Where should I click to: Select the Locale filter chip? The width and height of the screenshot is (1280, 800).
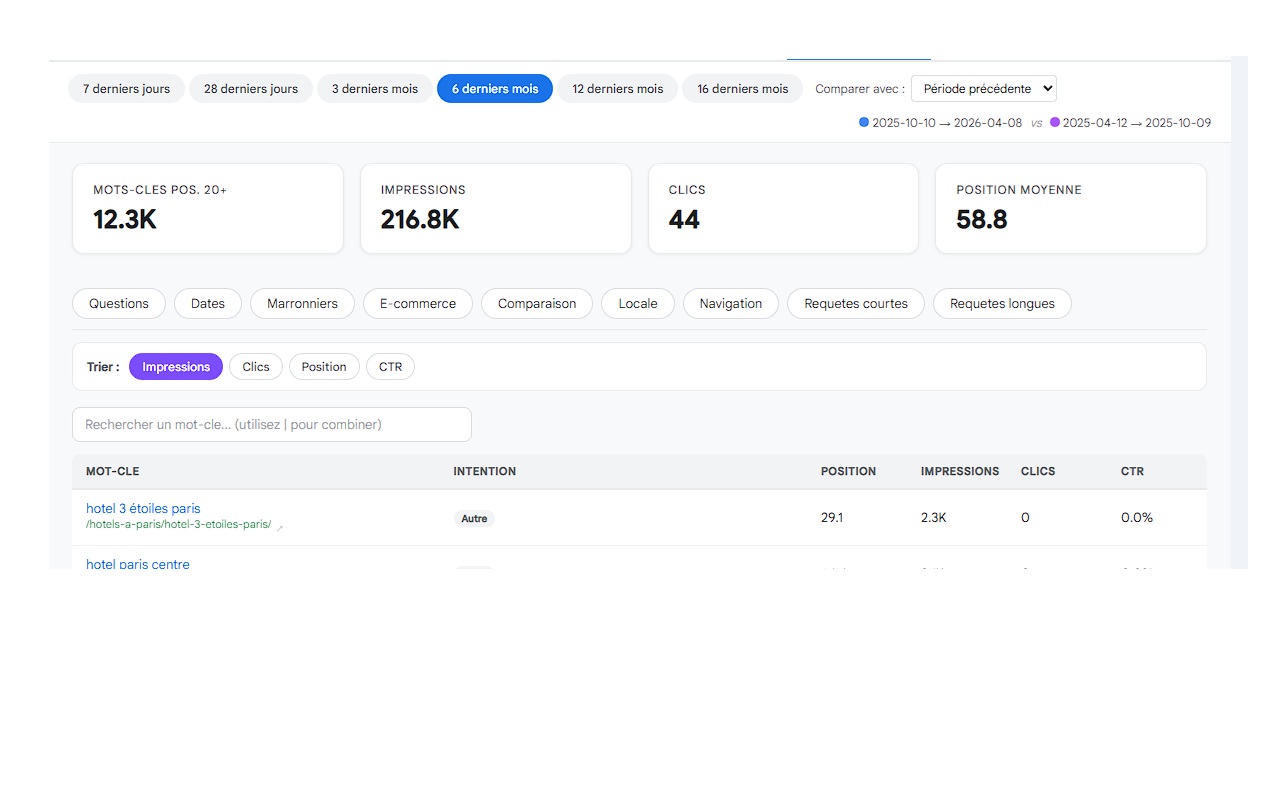point(638,304)
